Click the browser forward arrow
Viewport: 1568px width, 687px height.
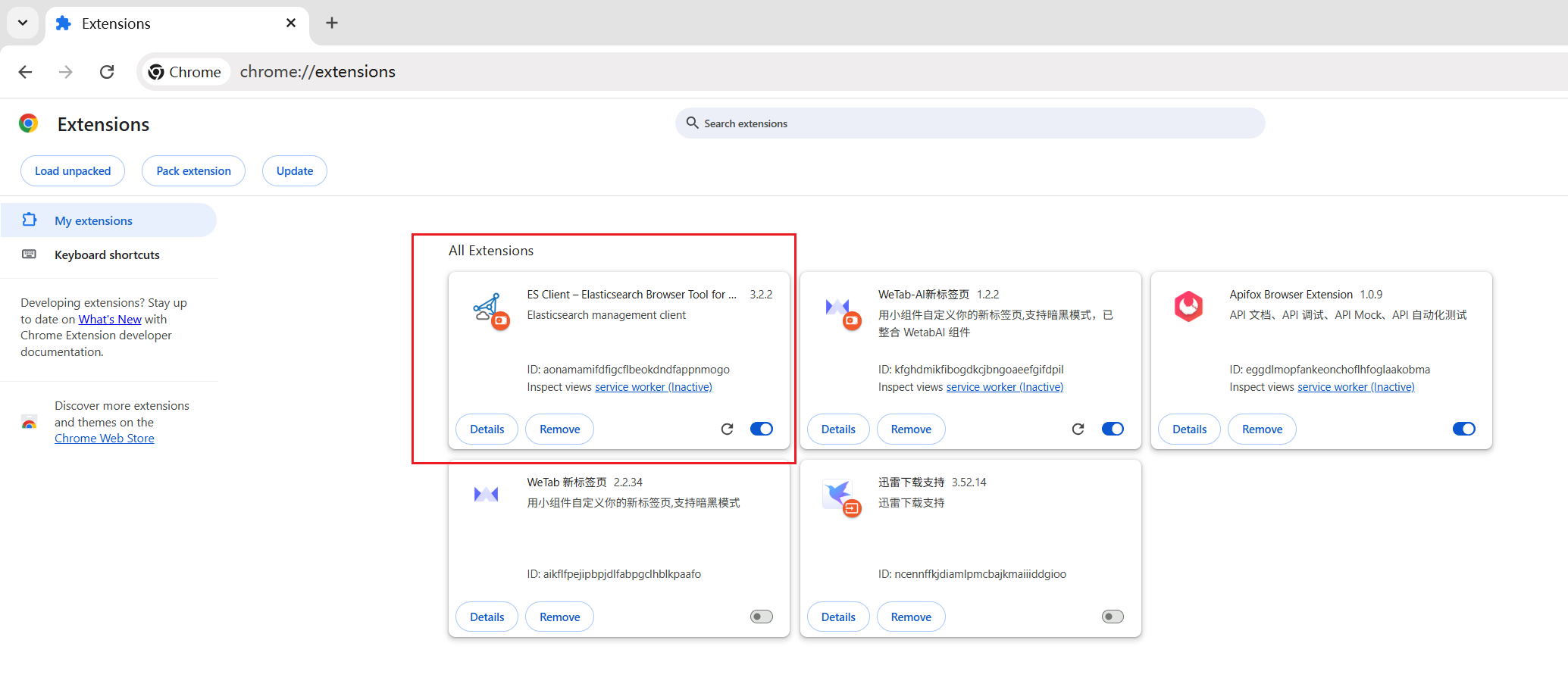66,72
